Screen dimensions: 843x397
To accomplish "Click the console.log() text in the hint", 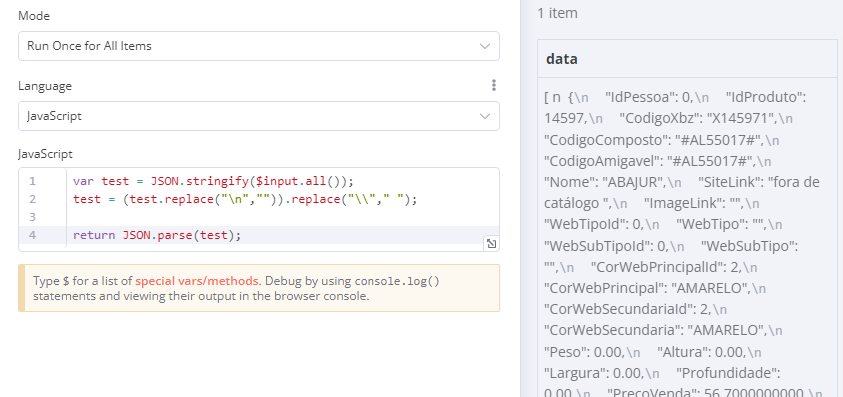I will [397, 281].
